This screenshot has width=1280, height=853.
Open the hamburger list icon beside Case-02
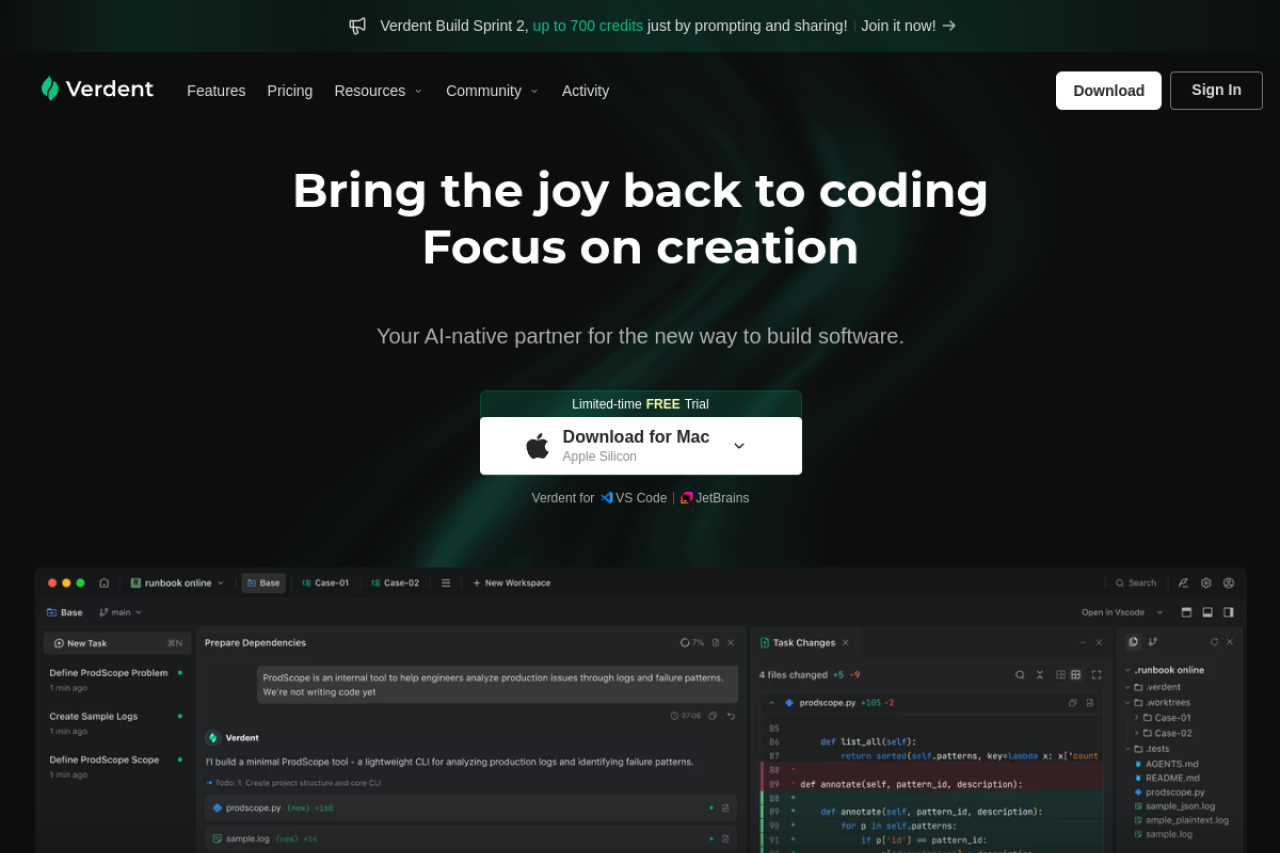click(x=446, y=583)
